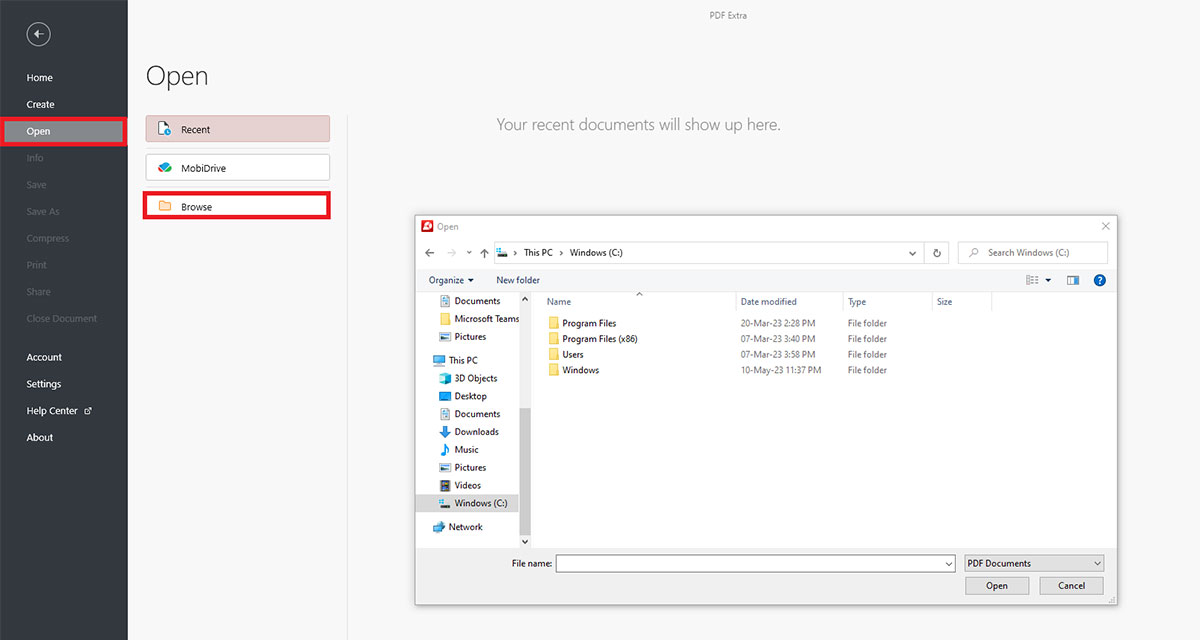Click the back arrow circle at top left

click(x=38, y=34)
